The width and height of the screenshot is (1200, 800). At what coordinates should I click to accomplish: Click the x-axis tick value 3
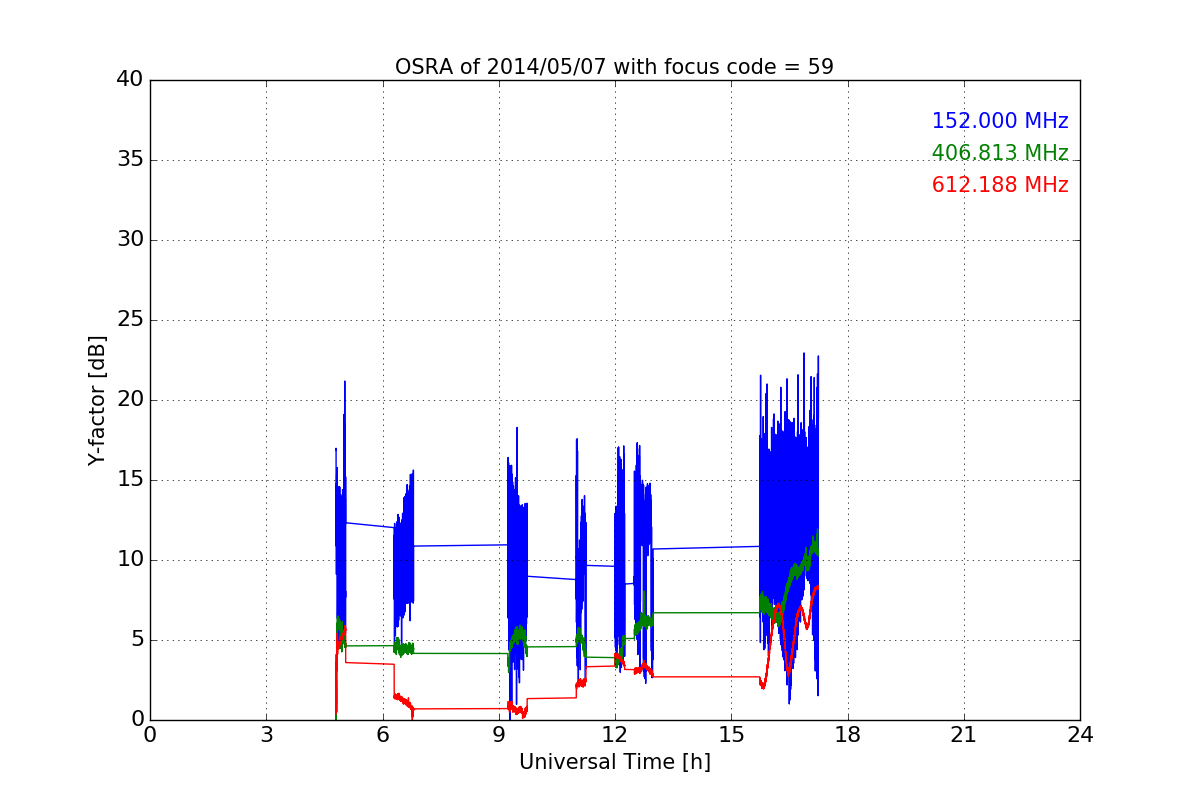(266, 735)
